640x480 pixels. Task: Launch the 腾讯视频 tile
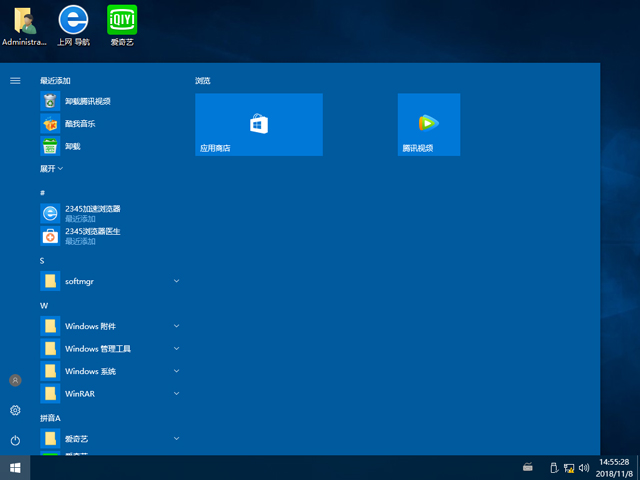428,124
